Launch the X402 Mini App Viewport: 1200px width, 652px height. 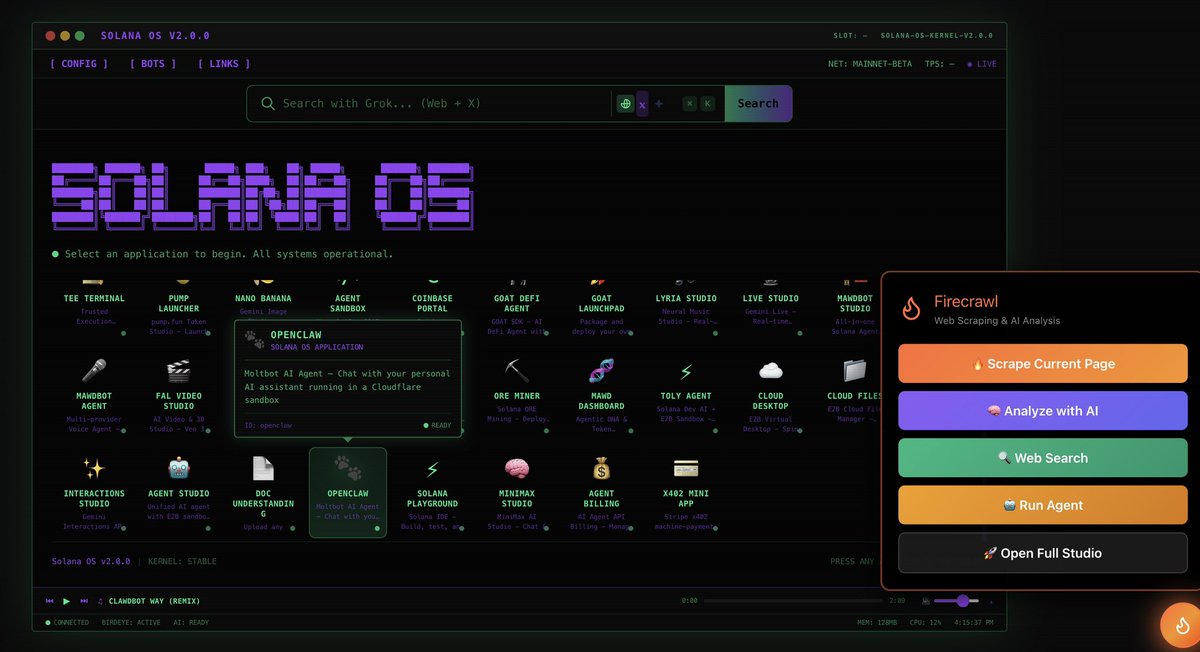point(686,492)
